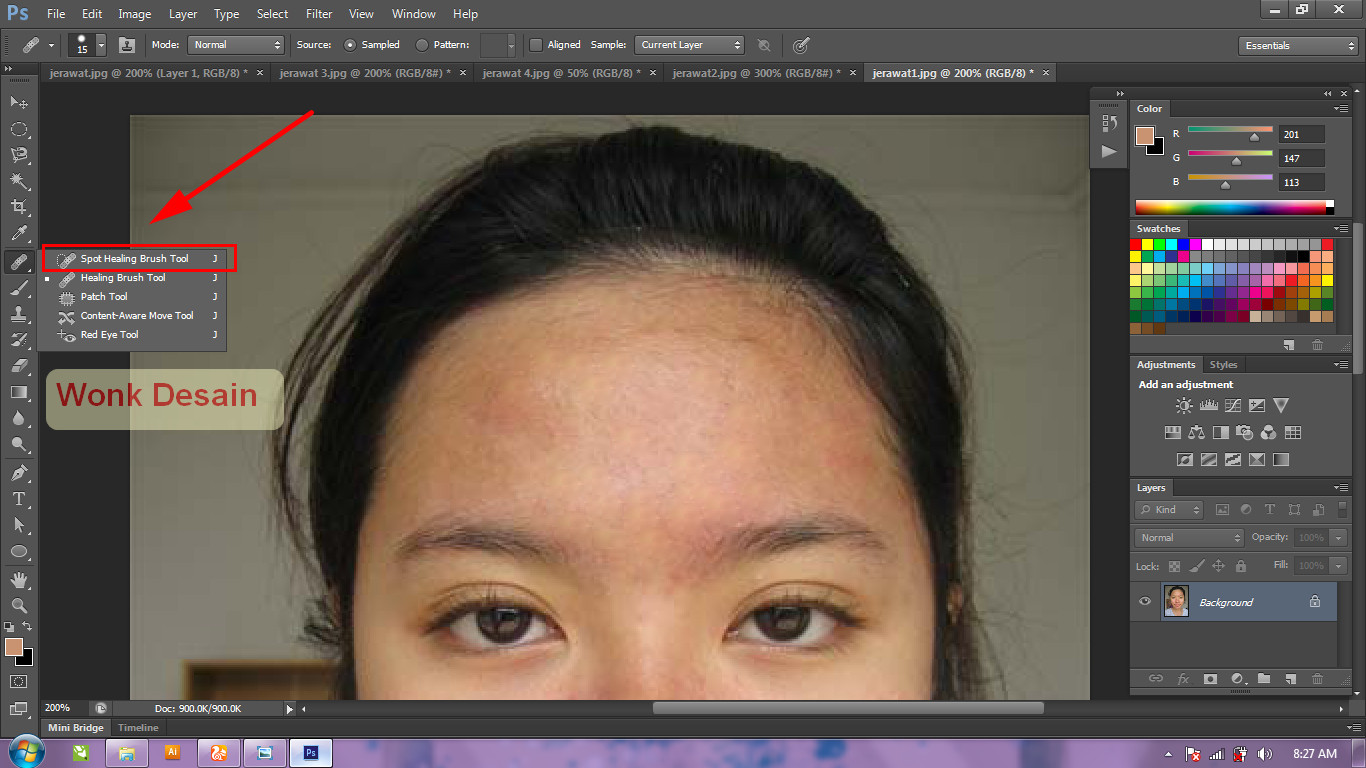Open the Essentials workspace dropdown

tap(1297, 46)
